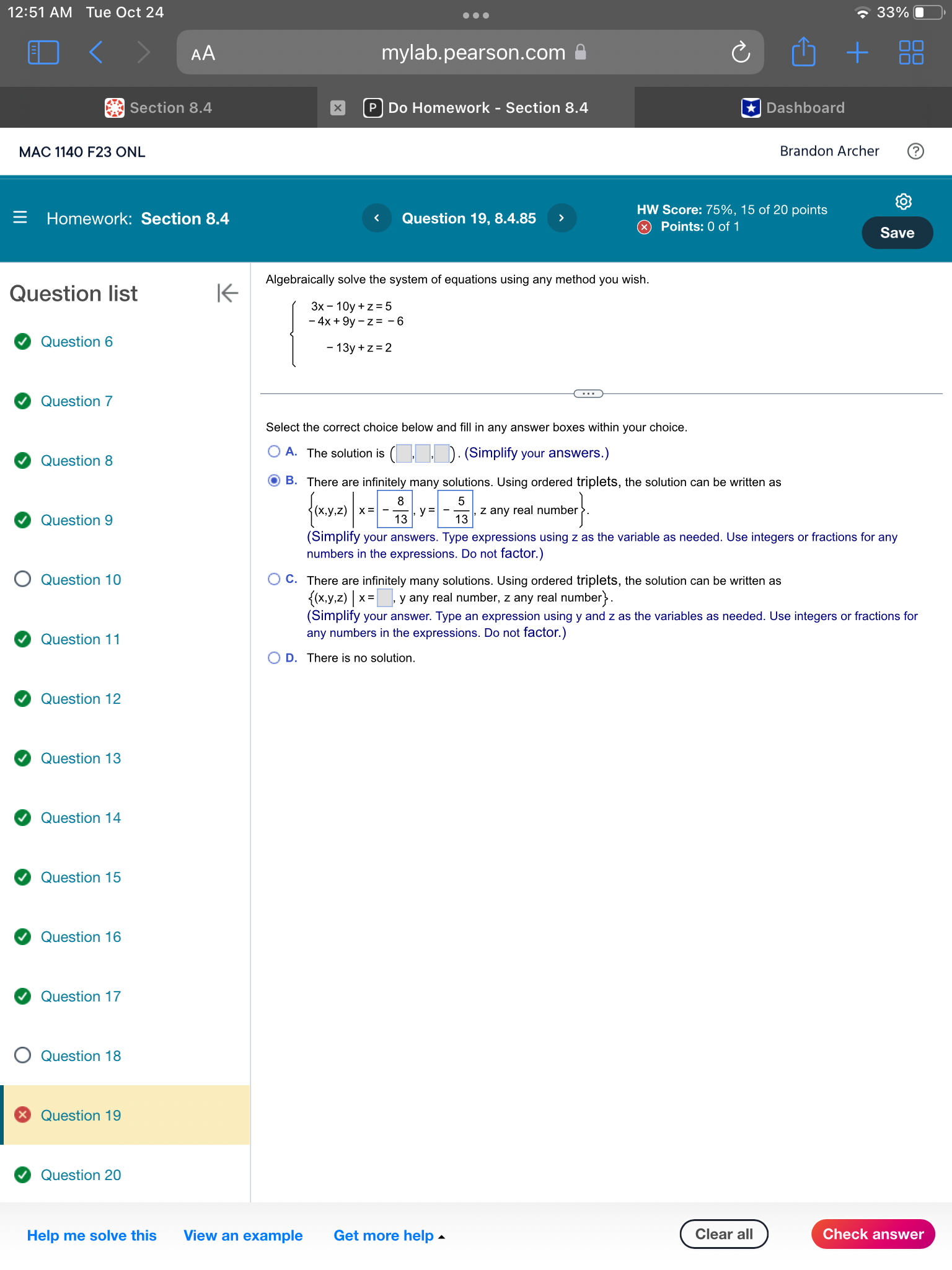This screenshot has height=1270, width=952.
Task: Go to previous question arrow
Action: [377, 218]
